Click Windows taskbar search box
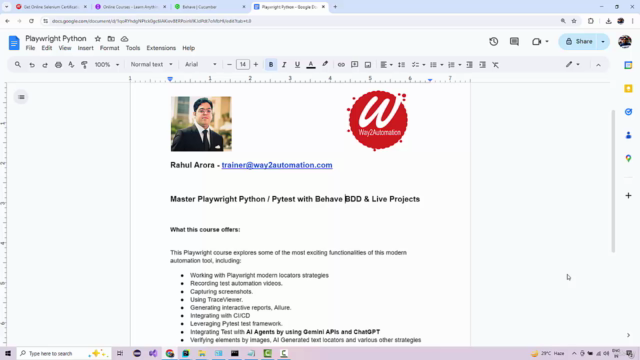 [63, 353]
